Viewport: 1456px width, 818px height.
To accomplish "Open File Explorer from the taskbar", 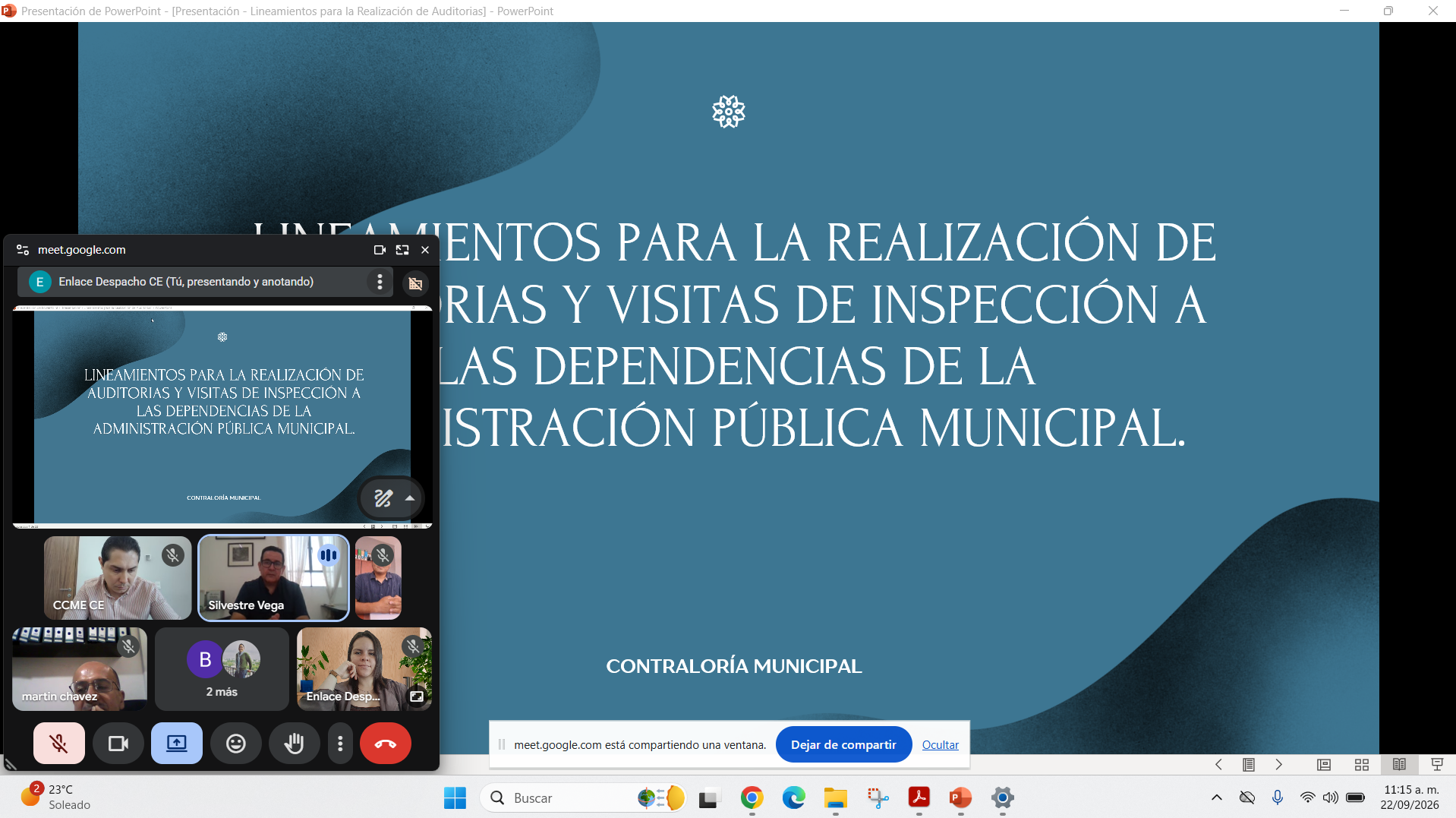I will pos(836,798).
